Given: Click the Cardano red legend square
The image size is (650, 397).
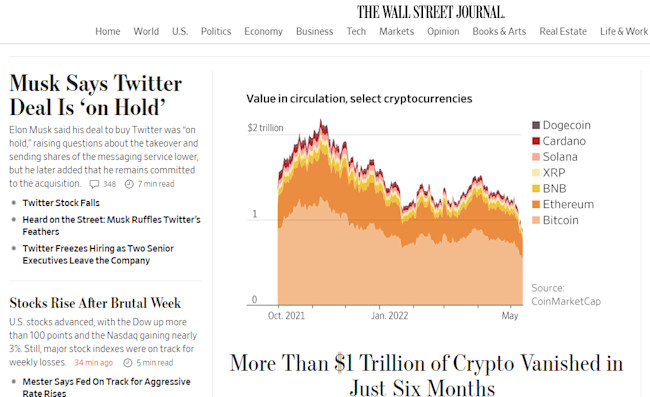Looking at the screenshot, I should coord(536,141).
